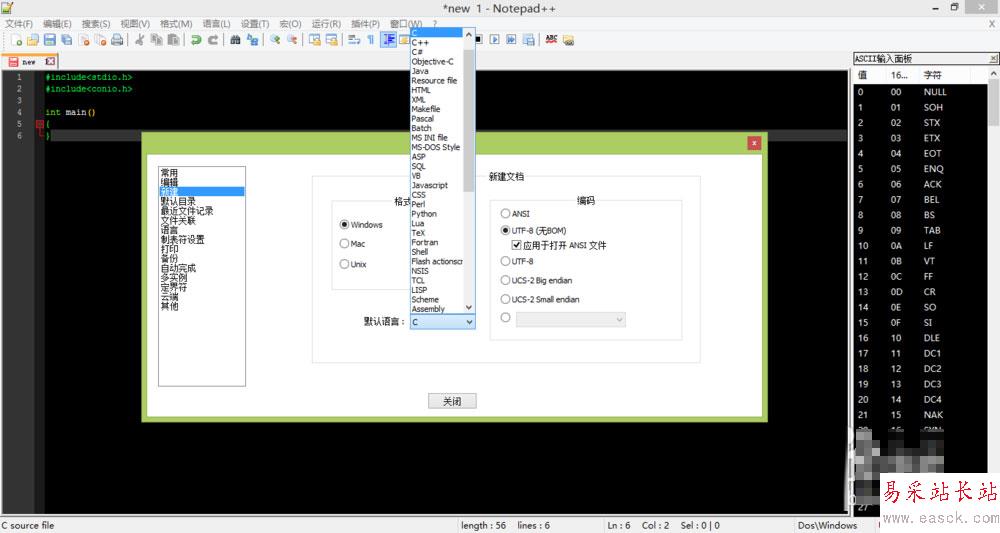Open Find with the binoculars icon
This screenshot has width=1000, height=533.
click(235, 40)
